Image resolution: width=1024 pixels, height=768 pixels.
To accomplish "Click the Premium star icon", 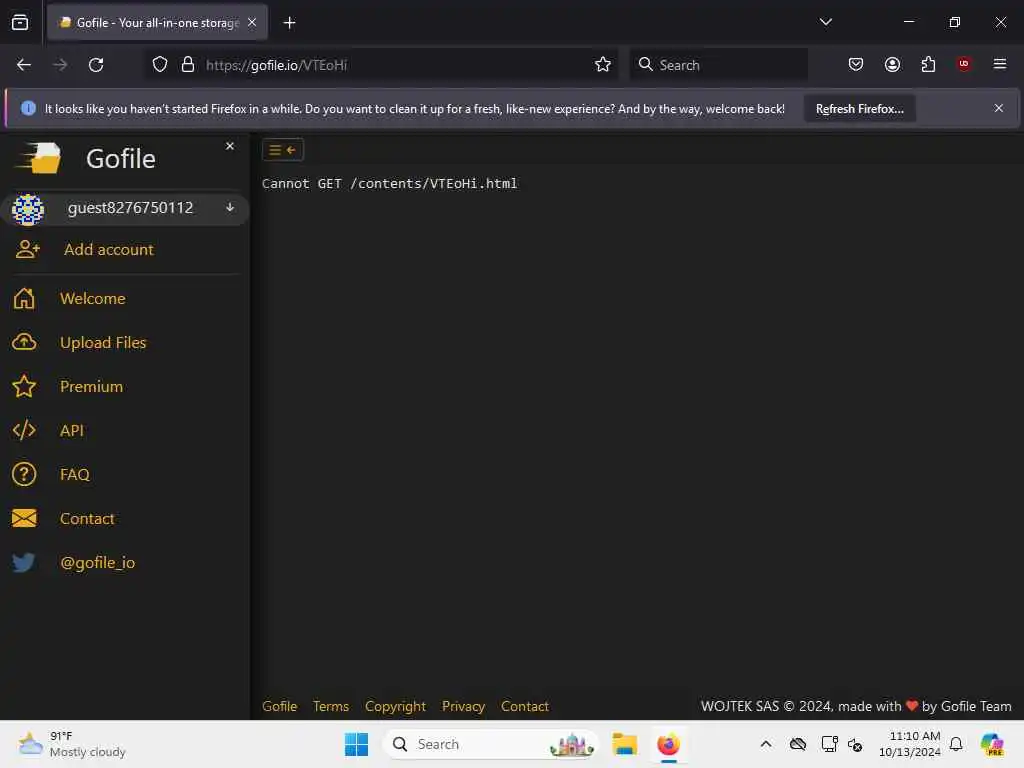I will point(24,387).
